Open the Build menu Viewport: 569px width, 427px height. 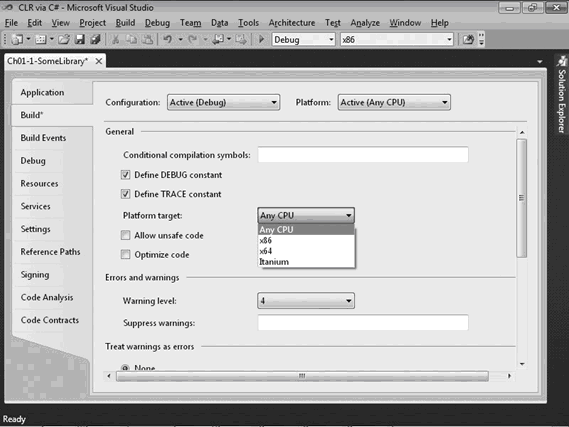point(125,23)
